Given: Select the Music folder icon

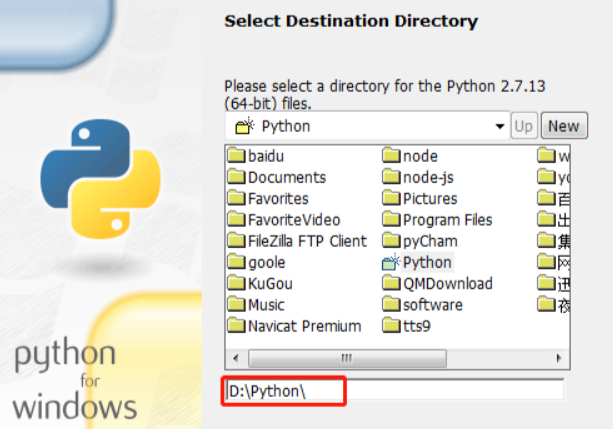Looking at the screenshot, I should (236, 303).
